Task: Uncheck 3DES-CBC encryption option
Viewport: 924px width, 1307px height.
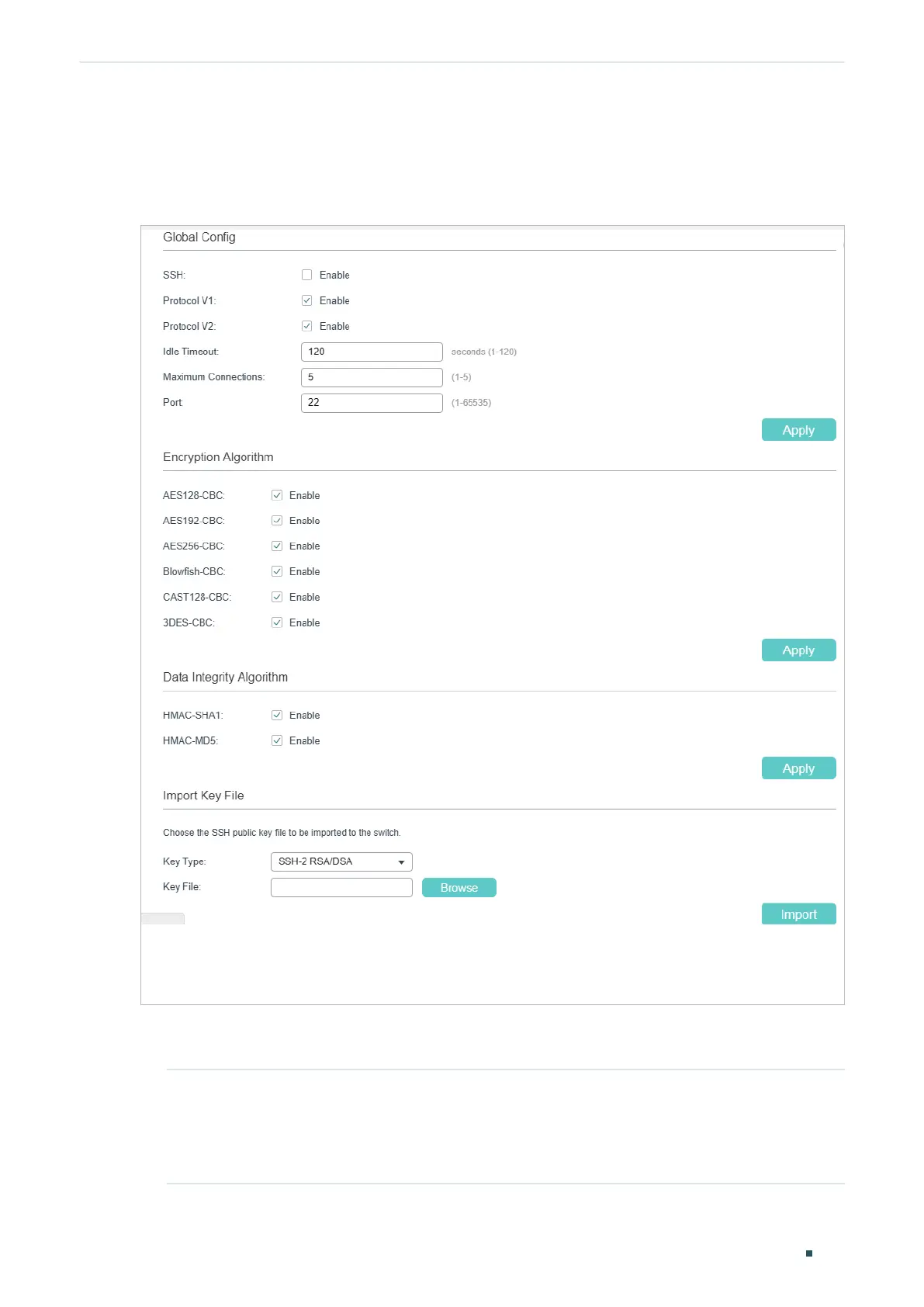Action: [x=277, y=622]
